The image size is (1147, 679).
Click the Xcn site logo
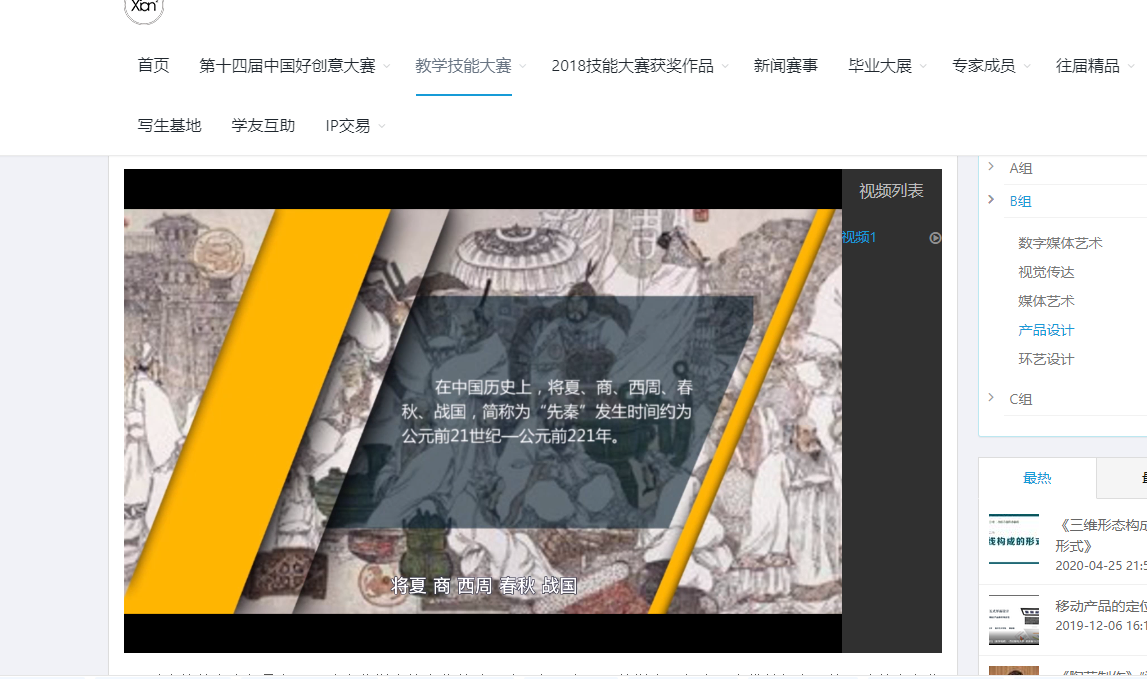[144, 8]
